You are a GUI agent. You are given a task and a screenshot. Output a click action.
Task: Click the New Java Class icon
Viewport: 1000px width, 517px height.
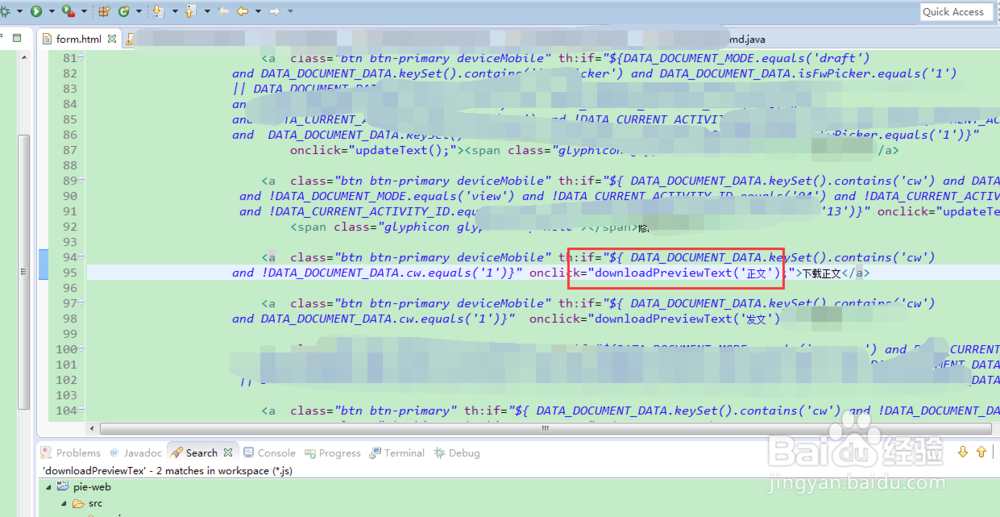(122, 11)
